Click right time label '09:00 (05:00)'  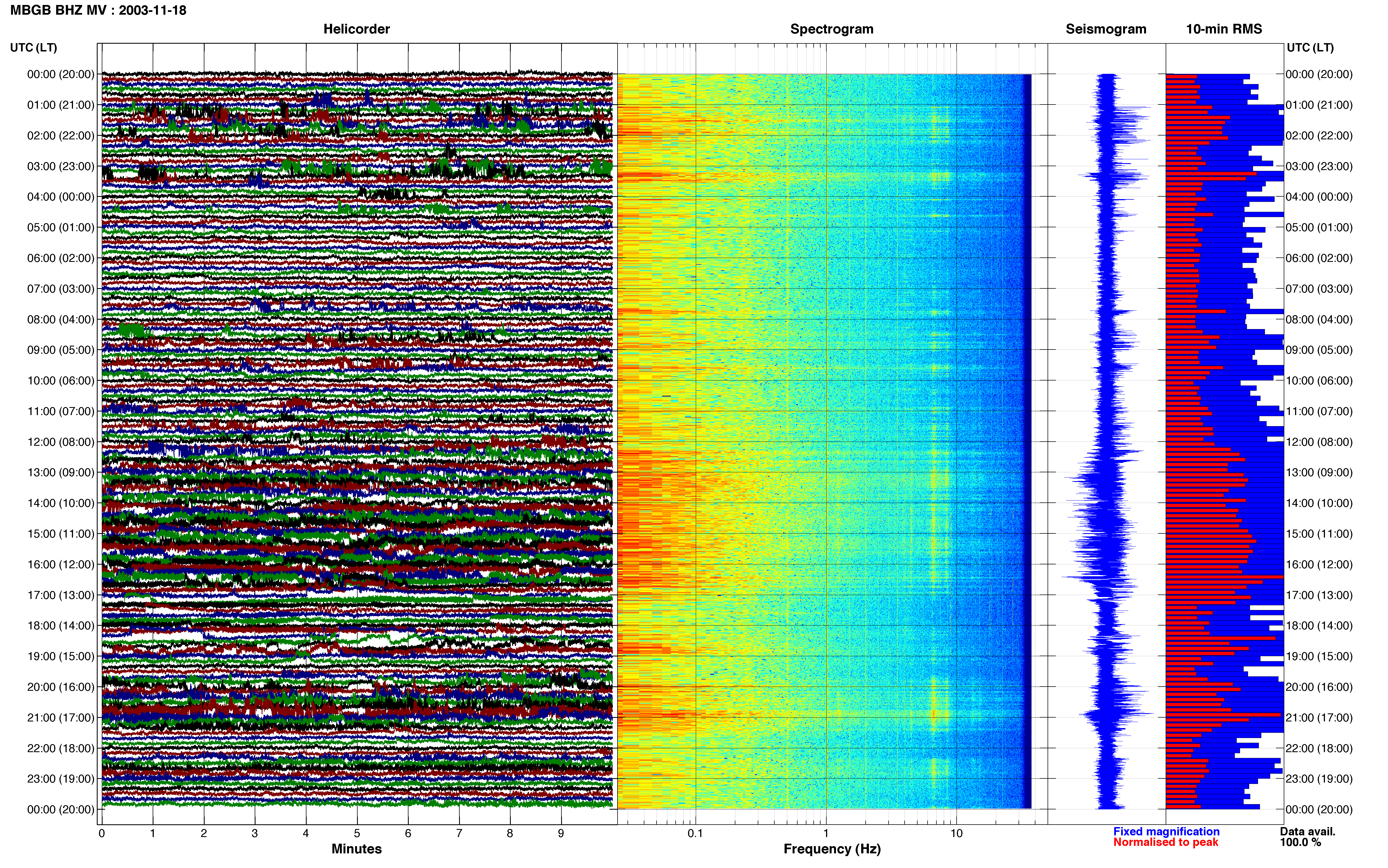click(x=1319, y=350)
